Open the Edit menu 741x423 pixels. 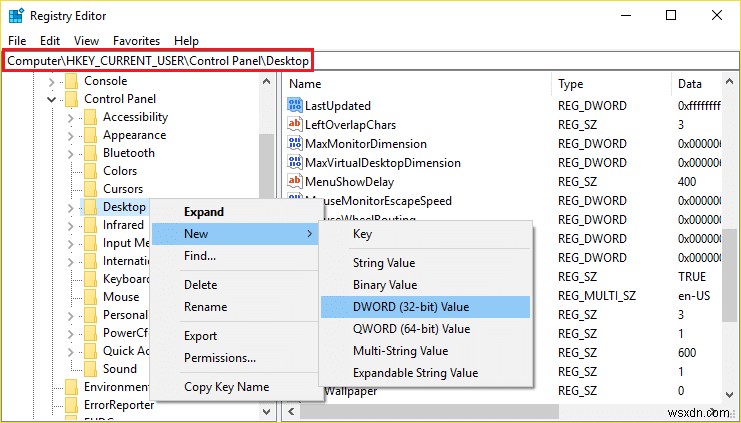point(50,41)
